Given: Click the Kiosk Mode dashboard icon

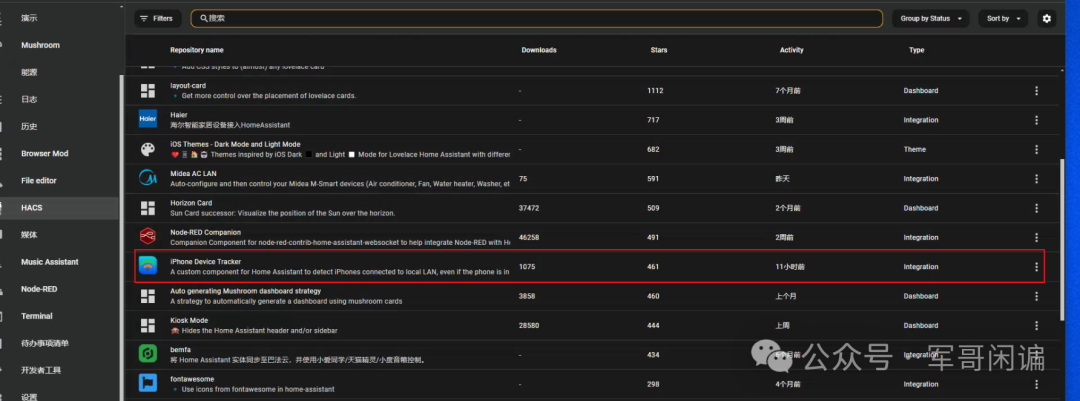Looking at the screenshot, I should [148, 325].
